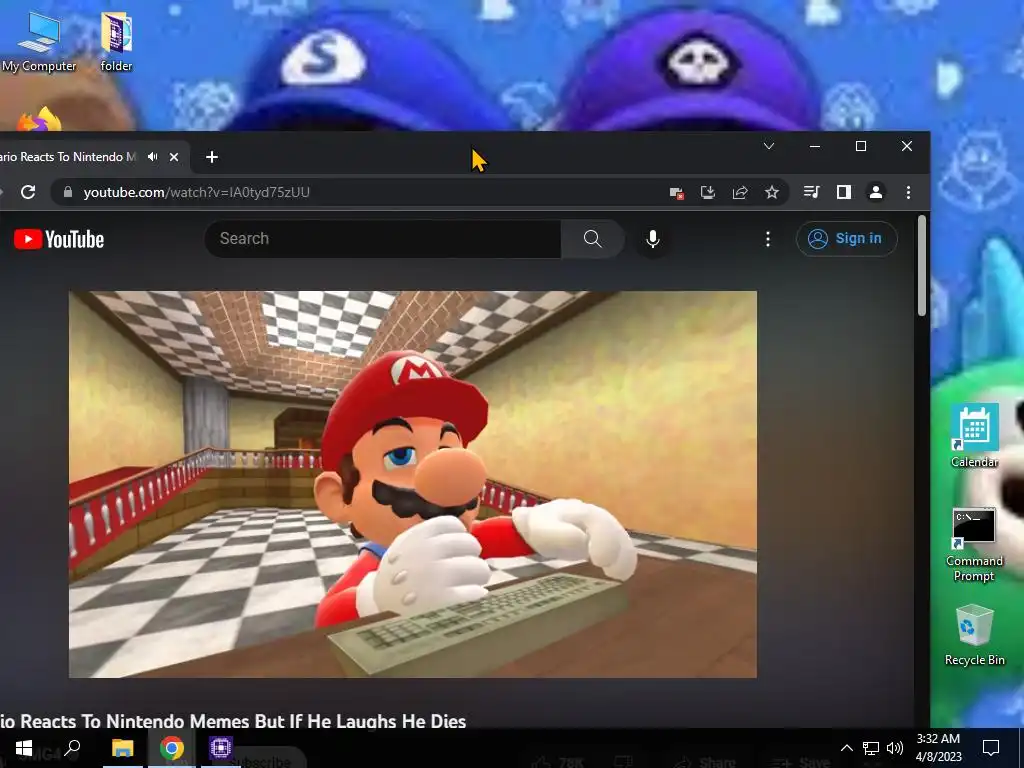Open the Windows Start menu

click(24, 748)
